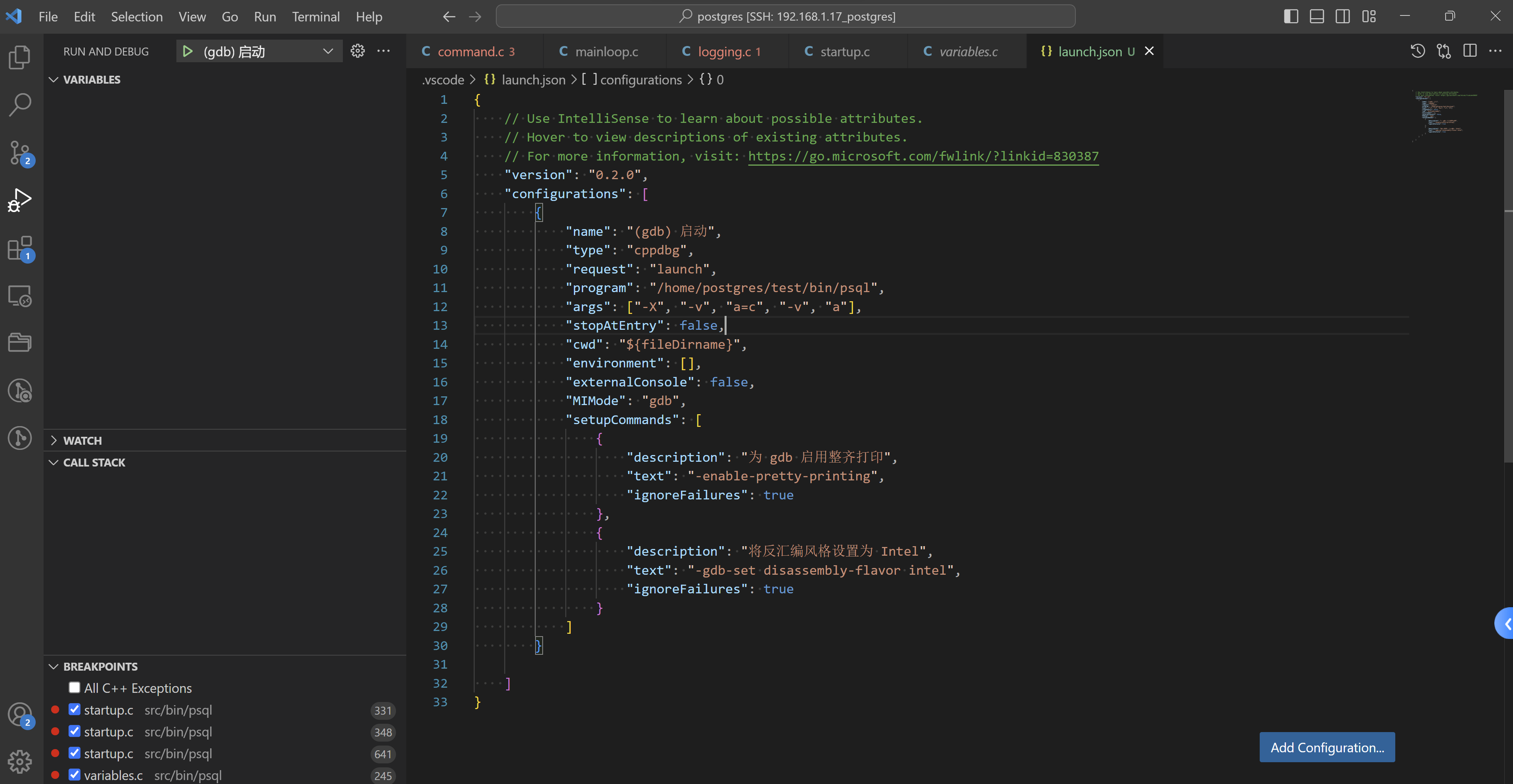Open the (gdb) debug configuration dropdown
The image size is (1513, 784).
coord(328,52)
